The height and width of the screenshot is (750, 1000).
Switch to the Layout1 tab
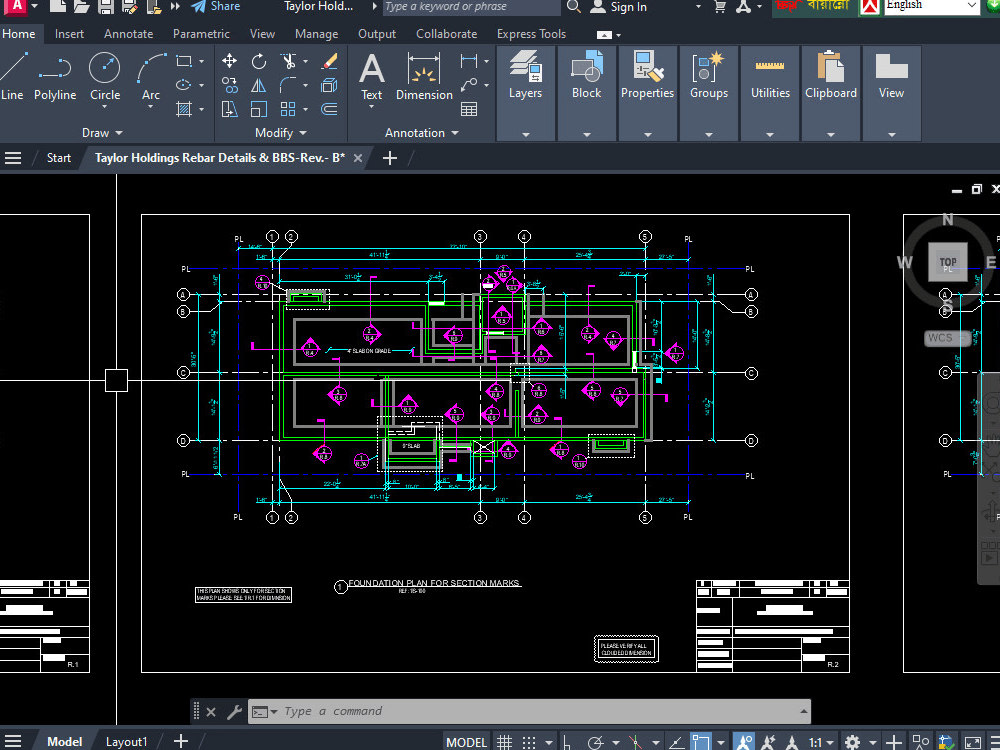(126, 741)
